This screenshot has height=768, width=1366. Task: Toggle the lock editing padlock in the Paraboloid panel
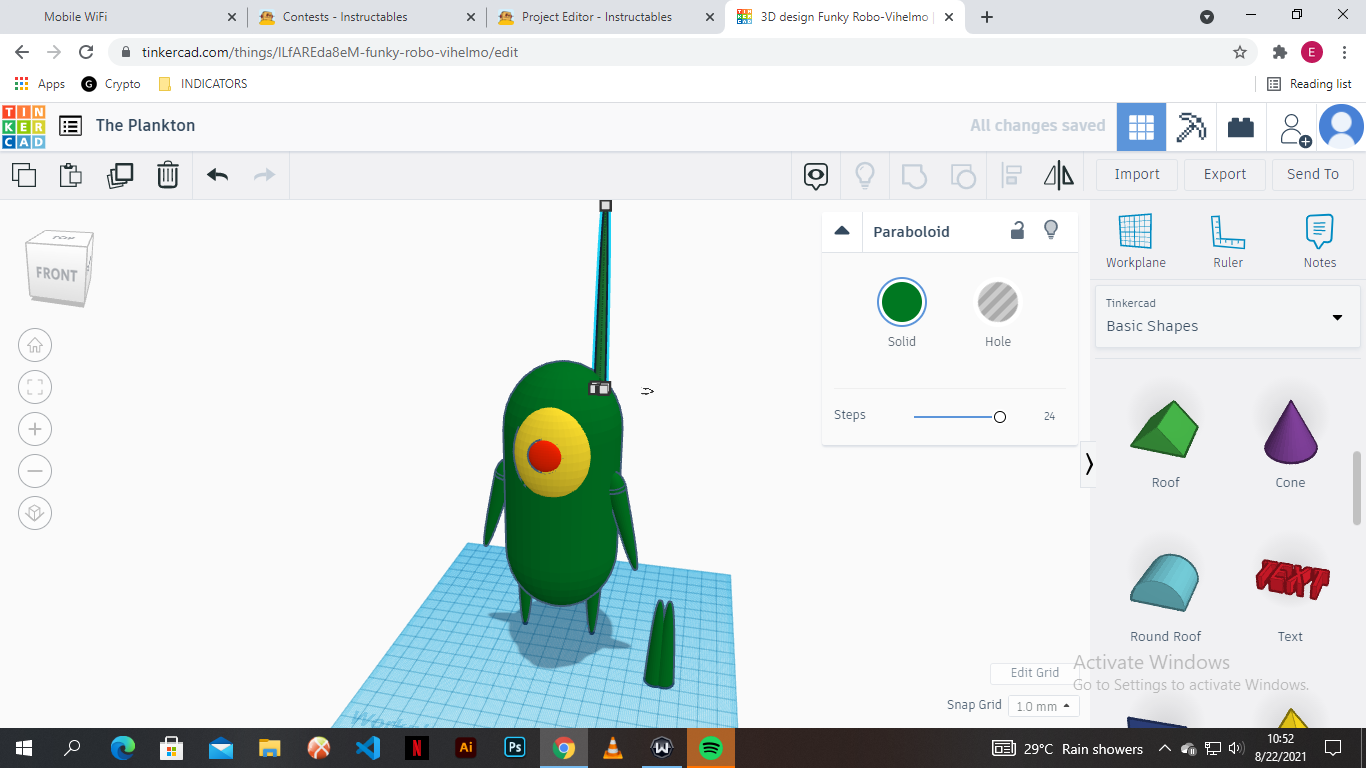tap(1017, 231)
